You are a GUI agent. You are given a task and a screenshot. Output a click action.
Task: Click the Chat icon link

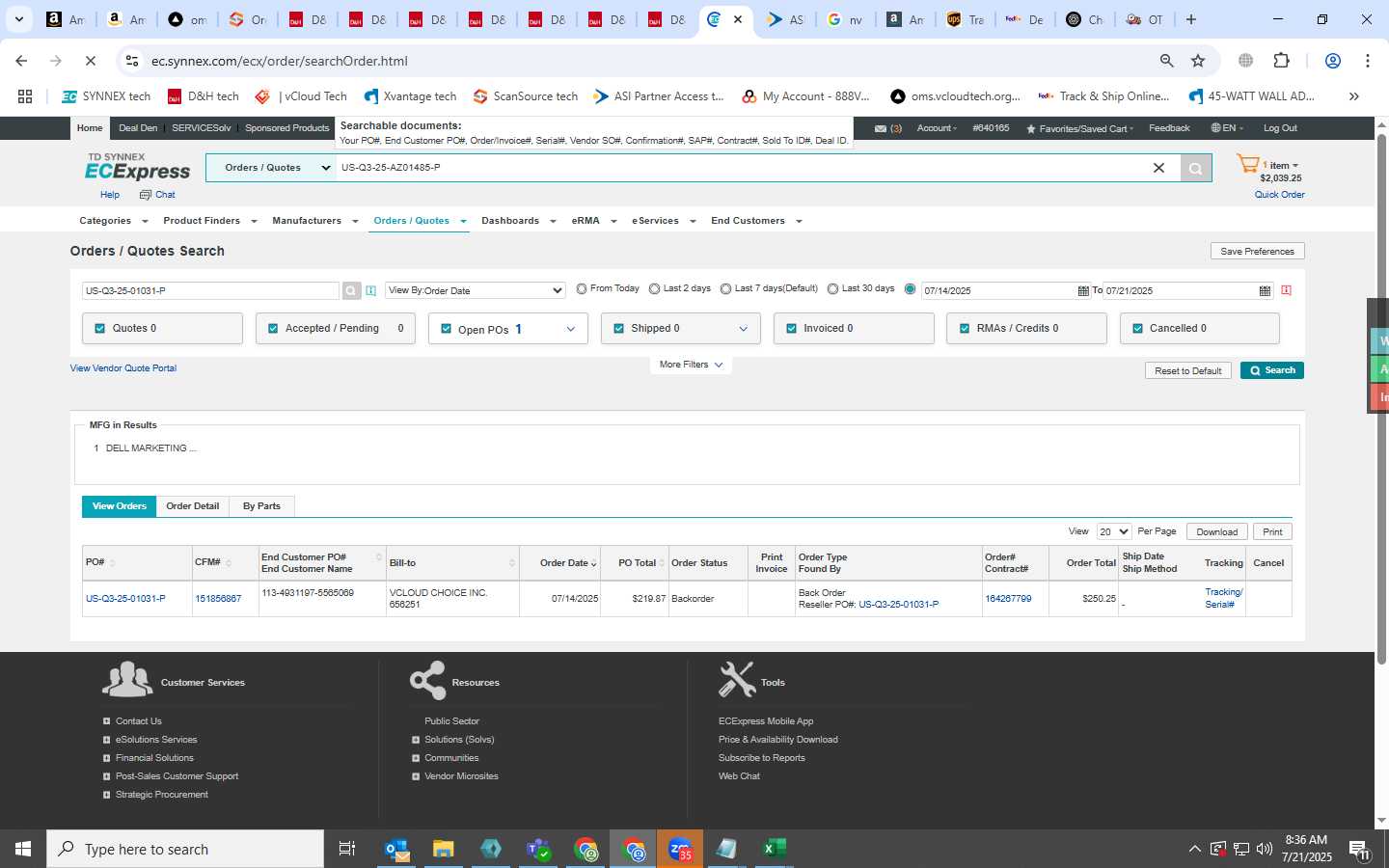click(x=157, y=195)
